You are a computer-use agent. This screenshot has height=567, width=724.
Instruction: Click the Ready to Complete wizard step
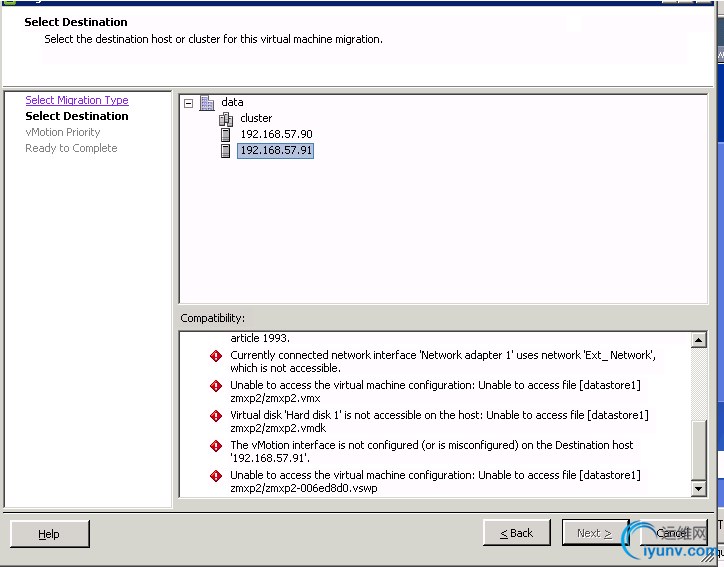(x=71, y=148)
